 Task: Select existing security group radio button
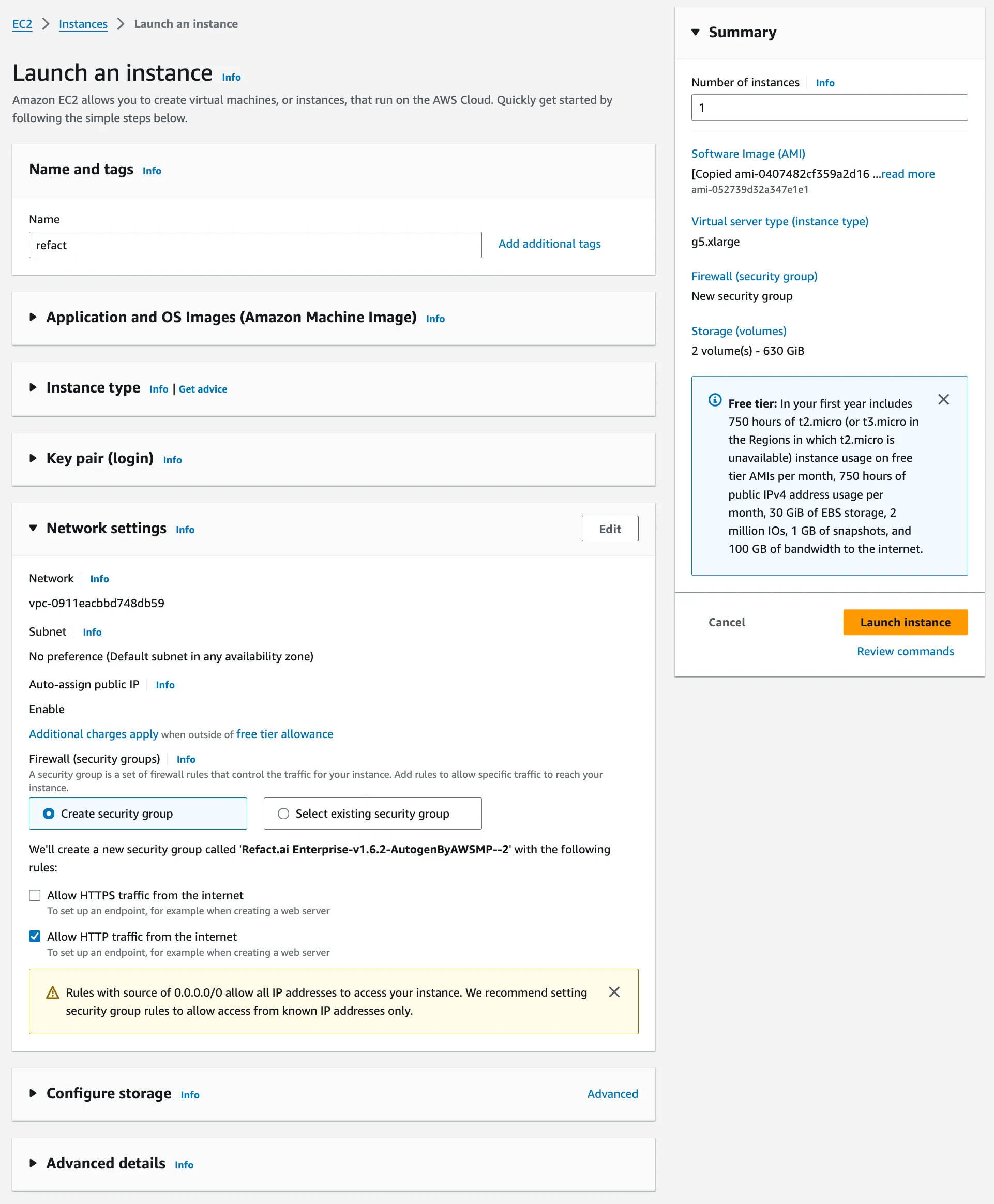click(x=283, y=813)
